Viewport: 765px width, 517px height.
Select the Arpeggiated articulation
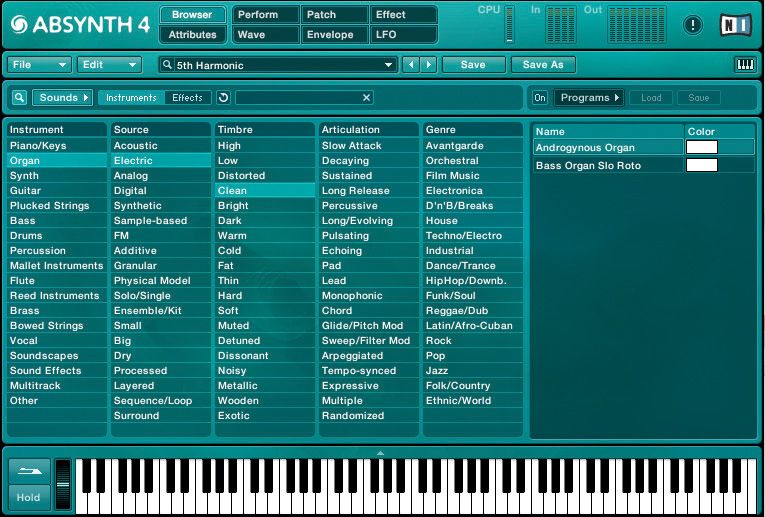tap(368, 356)
